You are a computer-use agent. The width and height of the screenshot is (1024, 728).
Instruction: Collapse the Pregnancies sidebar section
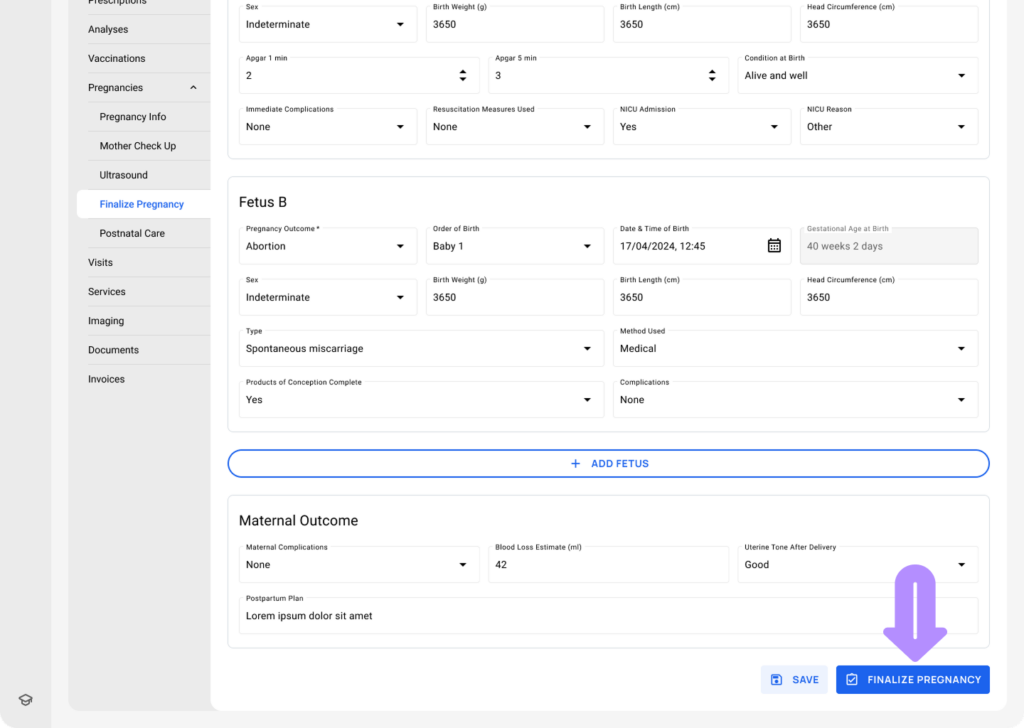click(193, 88)
